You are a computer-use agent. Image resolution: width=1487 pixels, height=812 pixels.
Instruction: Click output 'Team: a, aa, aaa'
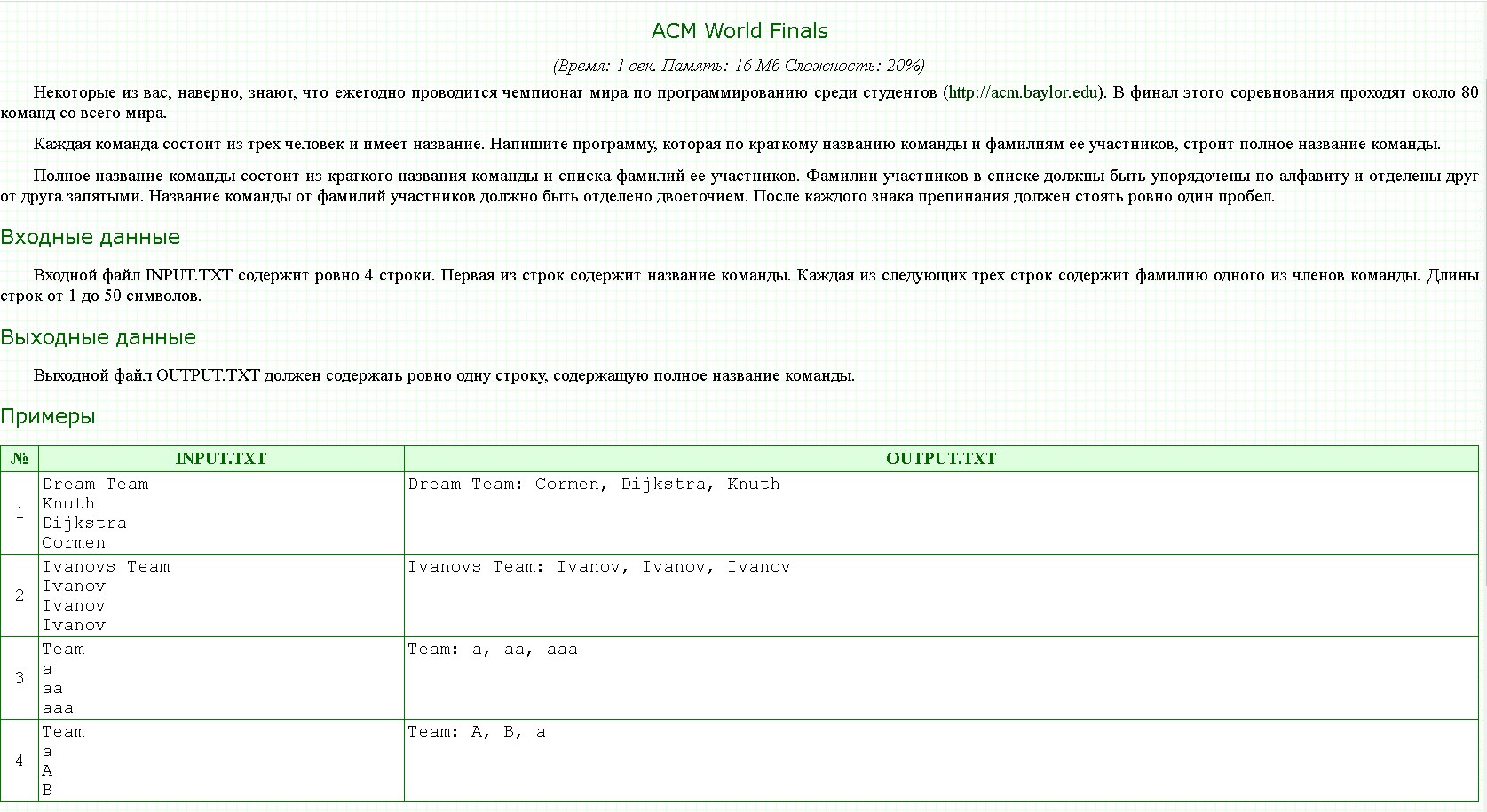tap(493, 649)
